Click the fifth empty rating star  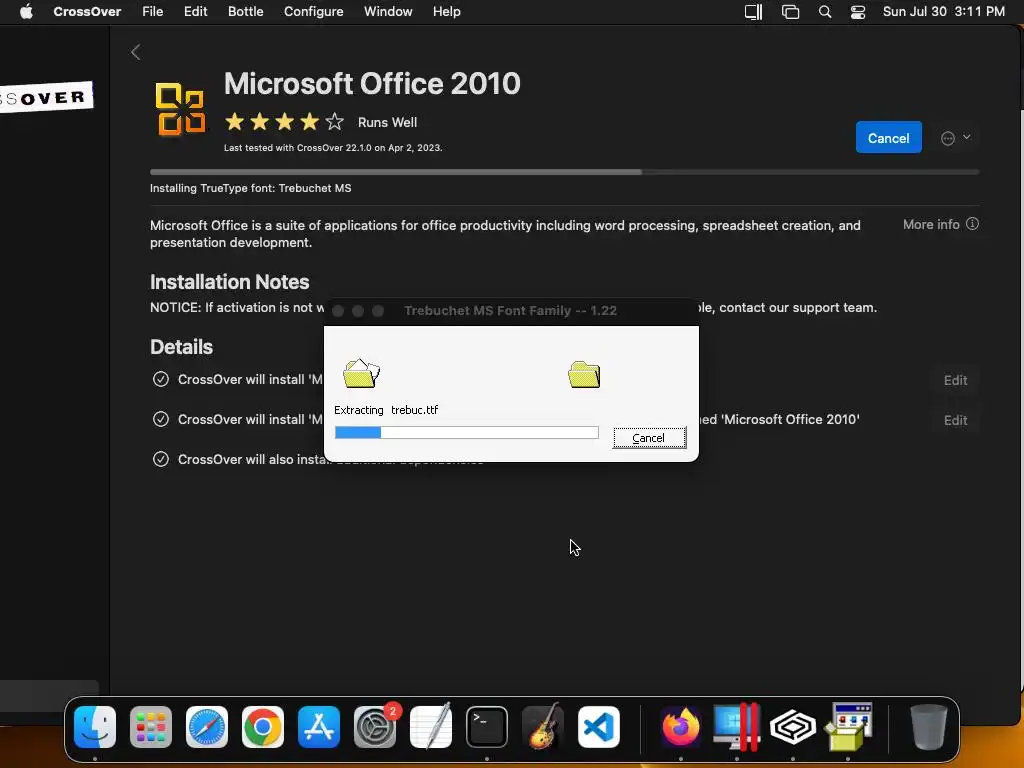[x=334, y=121]
